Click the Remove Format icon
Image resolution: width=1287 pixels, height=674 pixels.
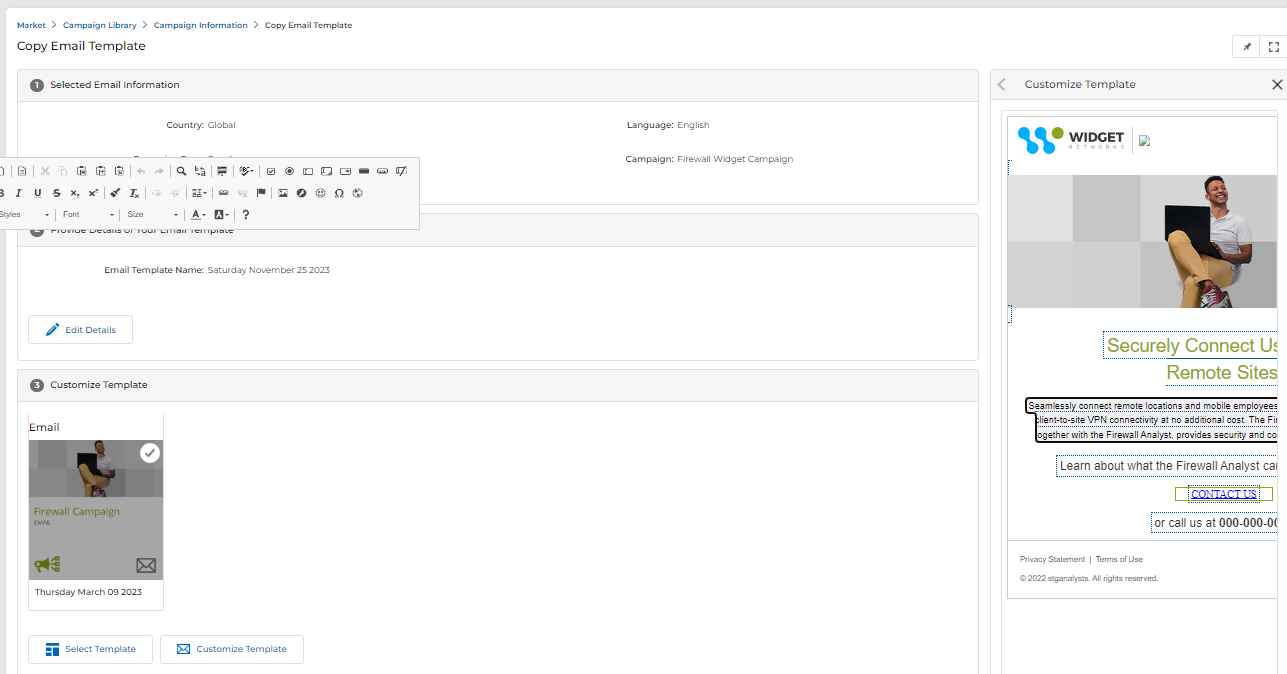point(134,193)
